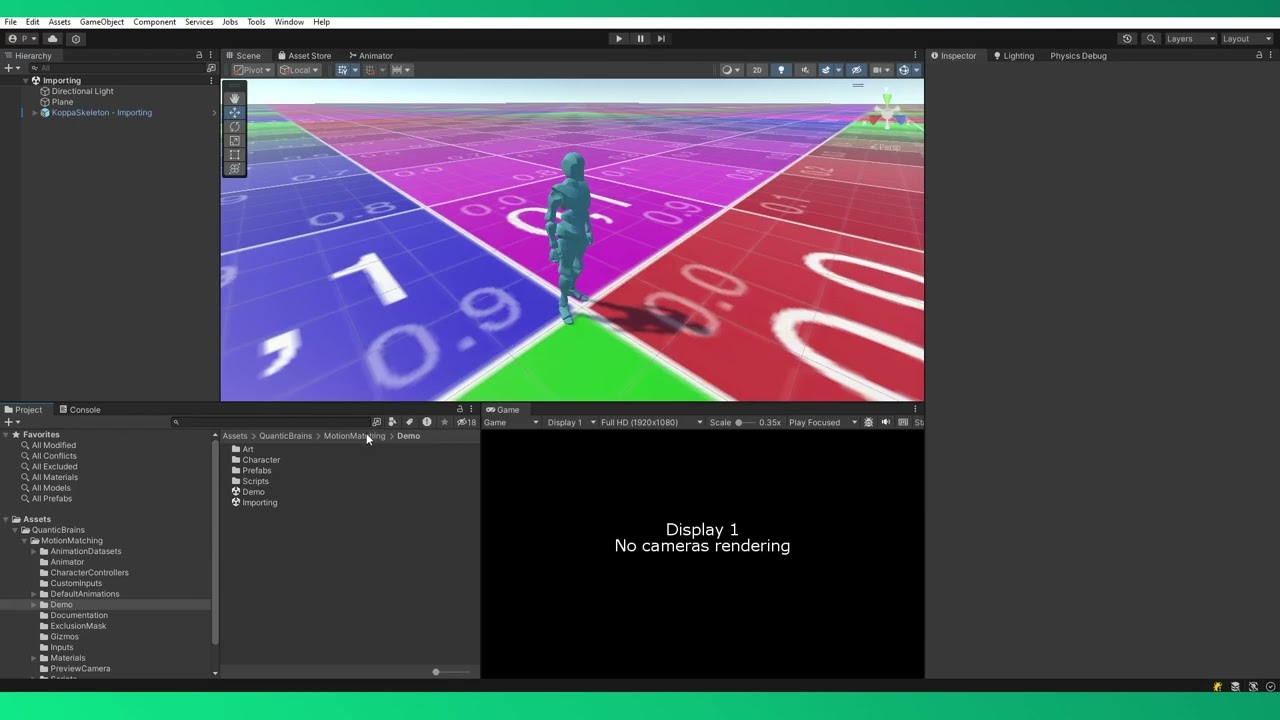This screenshot has height=720, width=1280.
Task: Open the Window menu
Action: (289, 22)
